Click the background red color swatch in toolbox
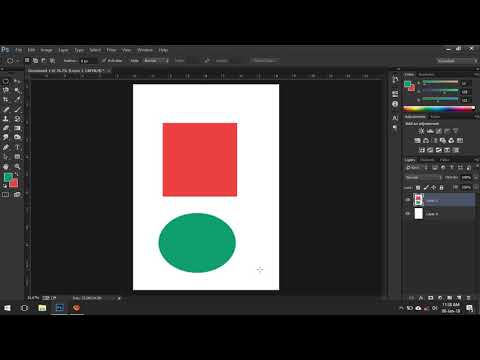480x360 pixels. coord(14,183)
